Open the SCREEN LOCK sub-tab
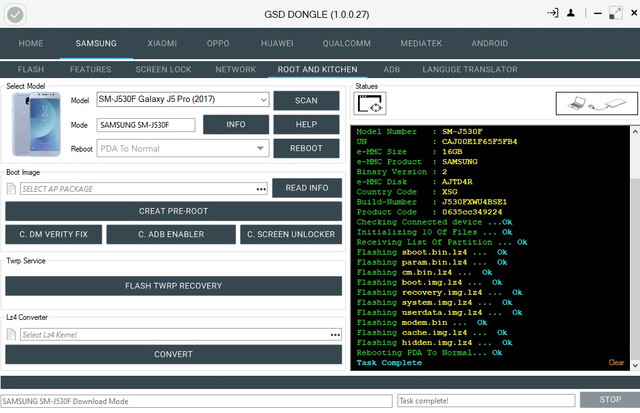The width and height of the screenshot is (640, 413). (163, 69)
